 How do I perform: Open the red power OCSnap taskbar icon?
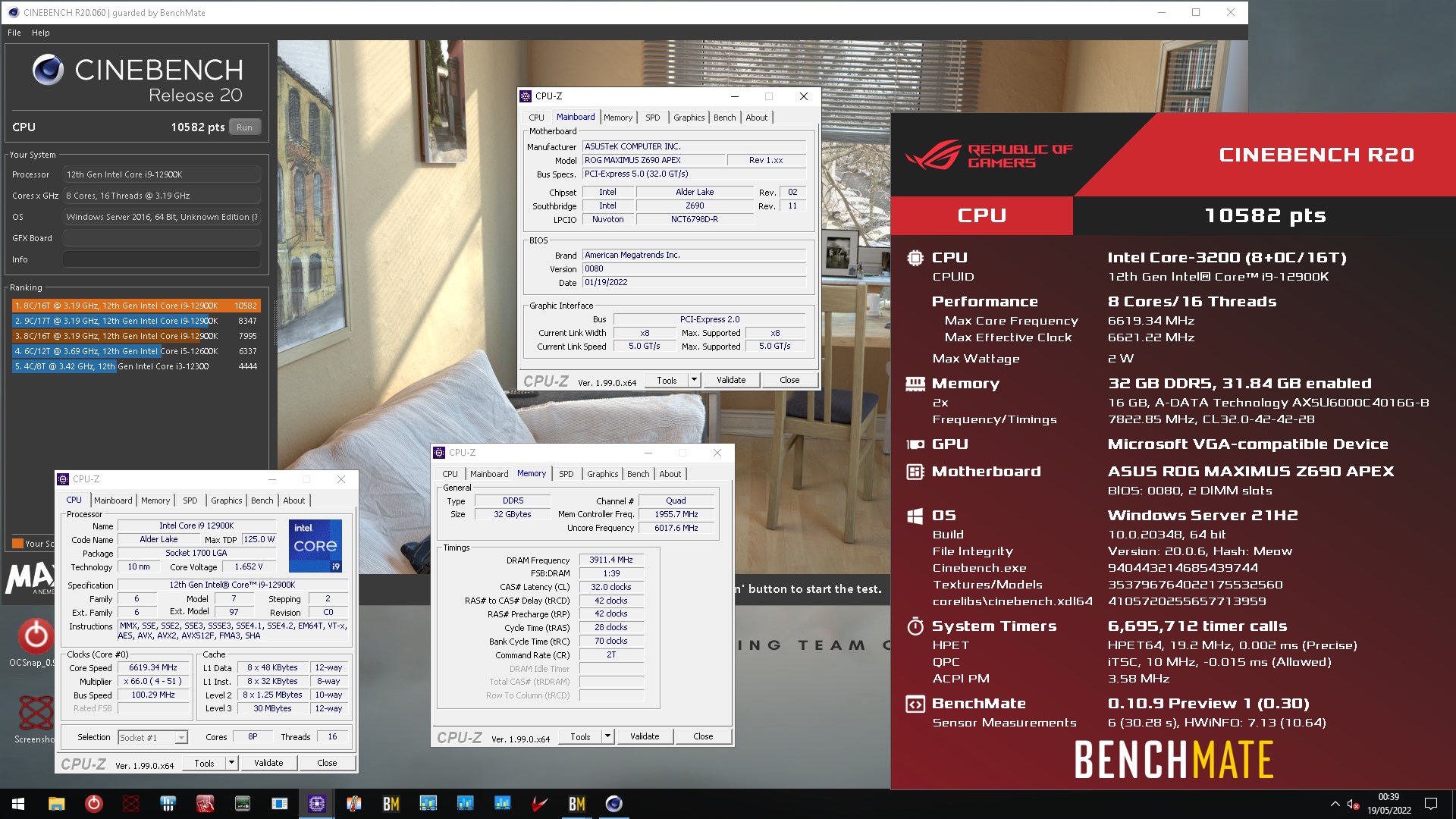click(93, 804)
